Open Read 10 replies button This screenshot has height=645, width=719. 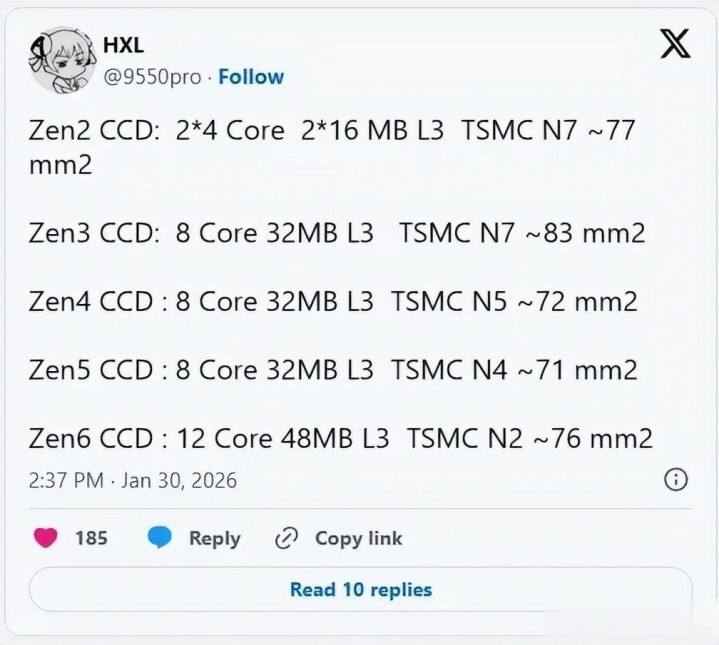360,589
